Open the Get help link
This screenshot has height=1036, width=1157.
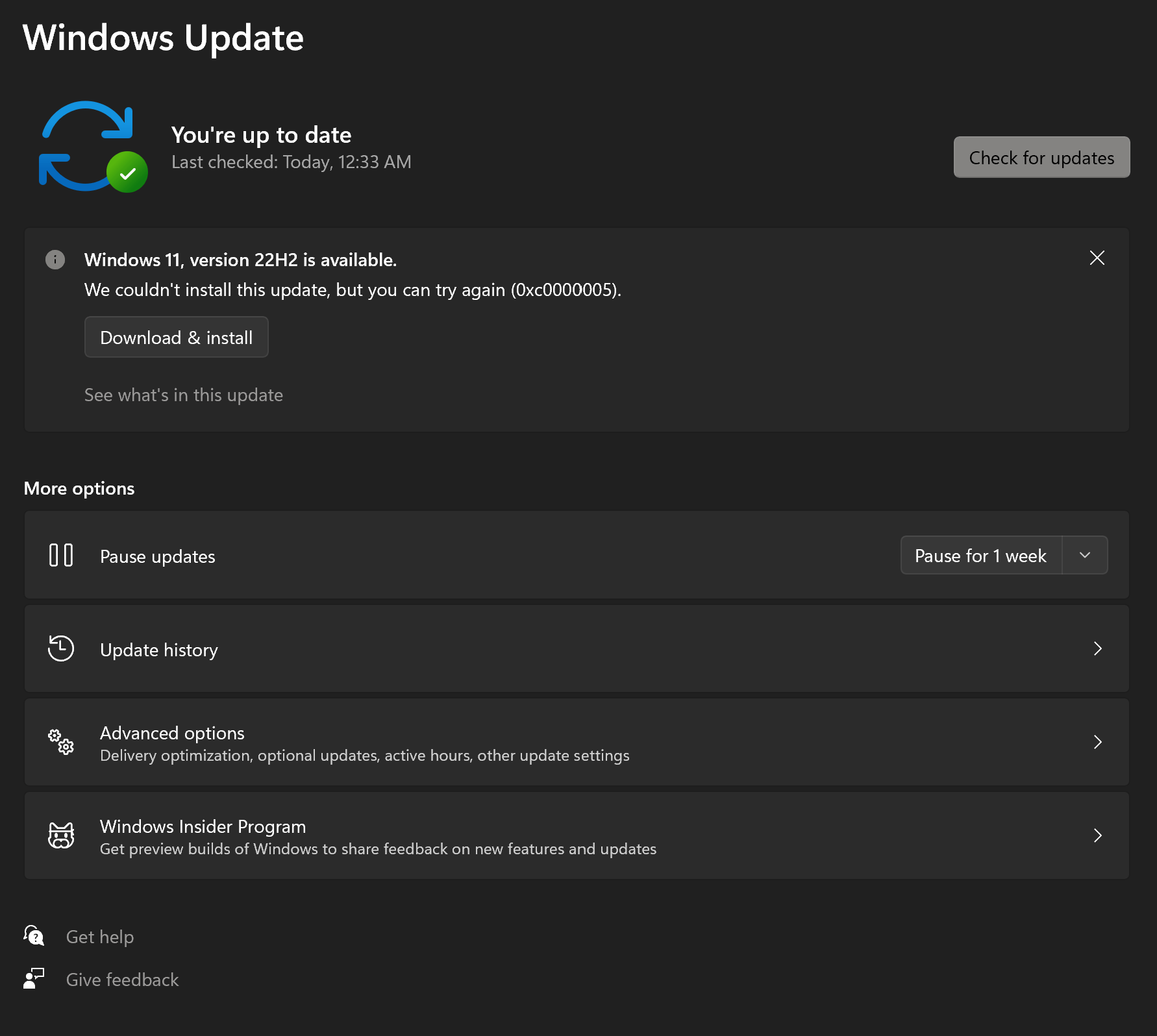coord(100,937)
